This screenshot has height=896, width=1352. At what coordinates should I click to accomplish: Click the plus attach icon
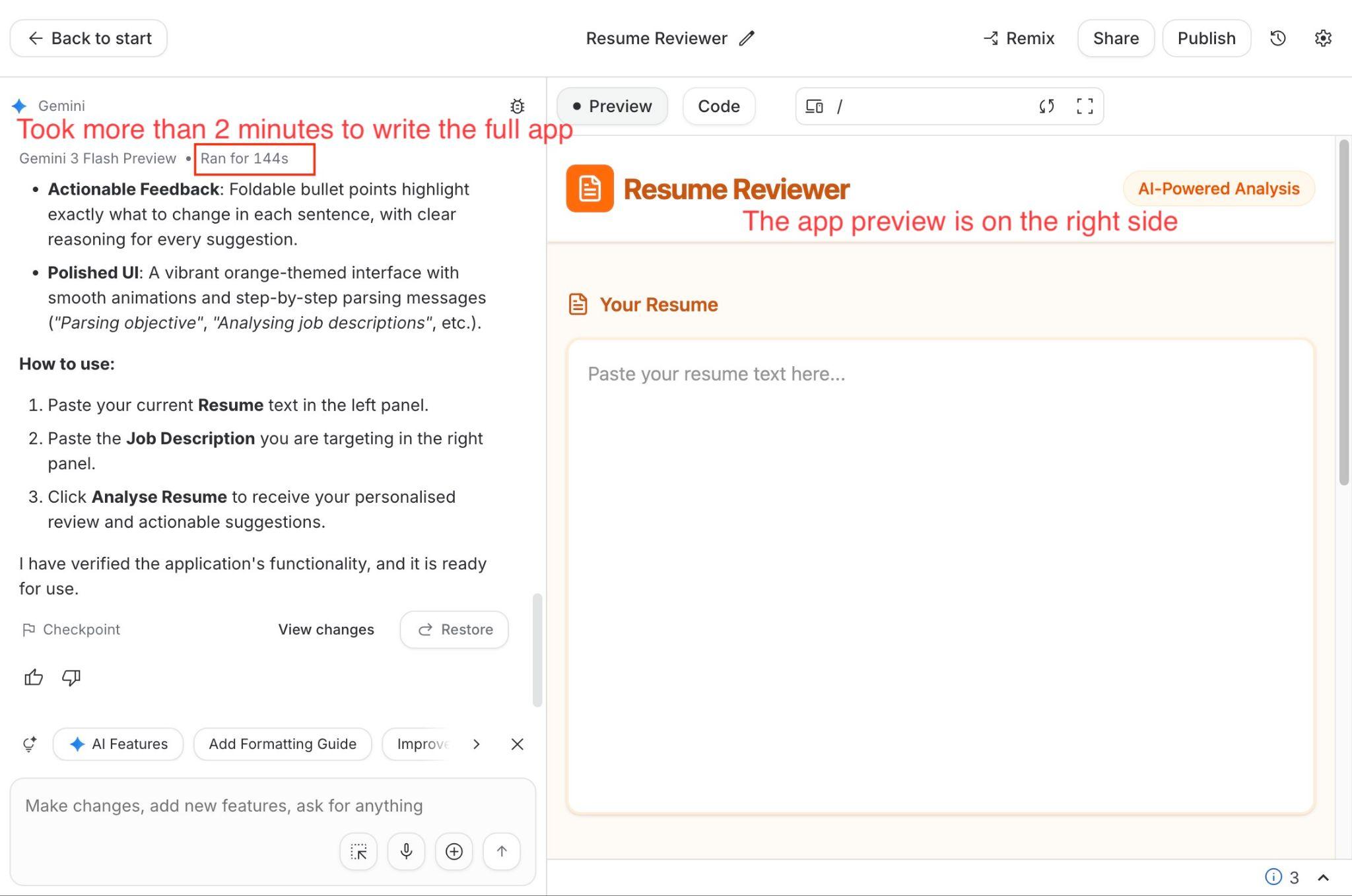pyautogui.click(x=454, y=851)
